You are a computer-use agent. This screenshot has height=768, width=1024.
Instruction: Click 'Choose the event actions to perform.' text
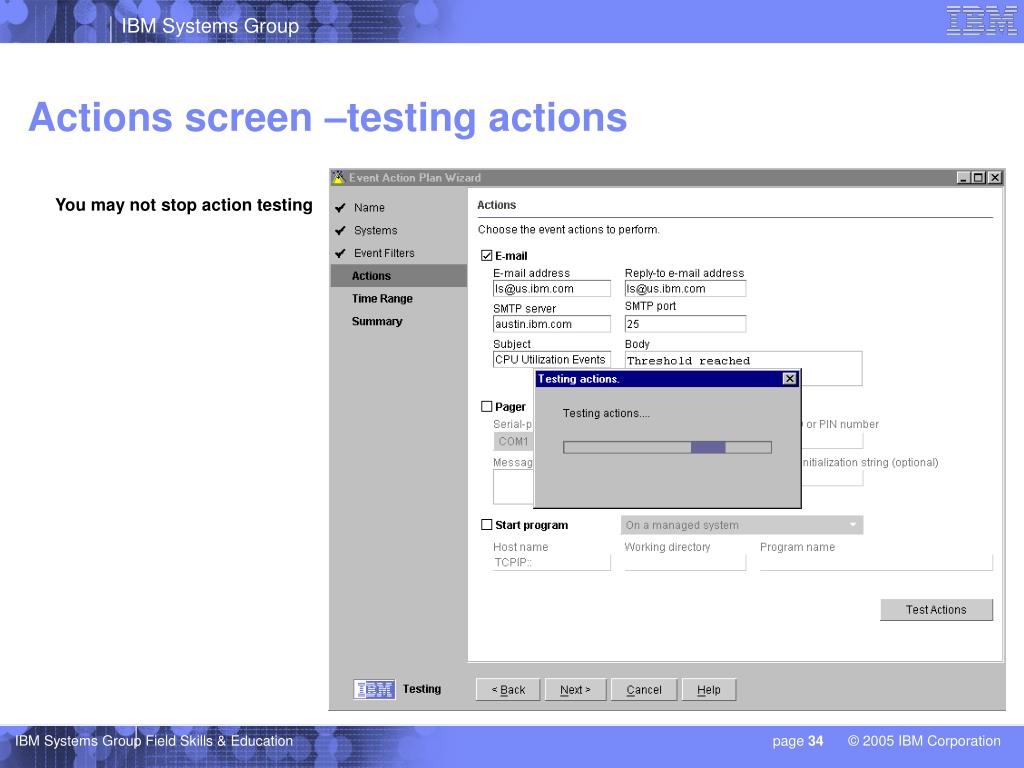tap(568, 229)
